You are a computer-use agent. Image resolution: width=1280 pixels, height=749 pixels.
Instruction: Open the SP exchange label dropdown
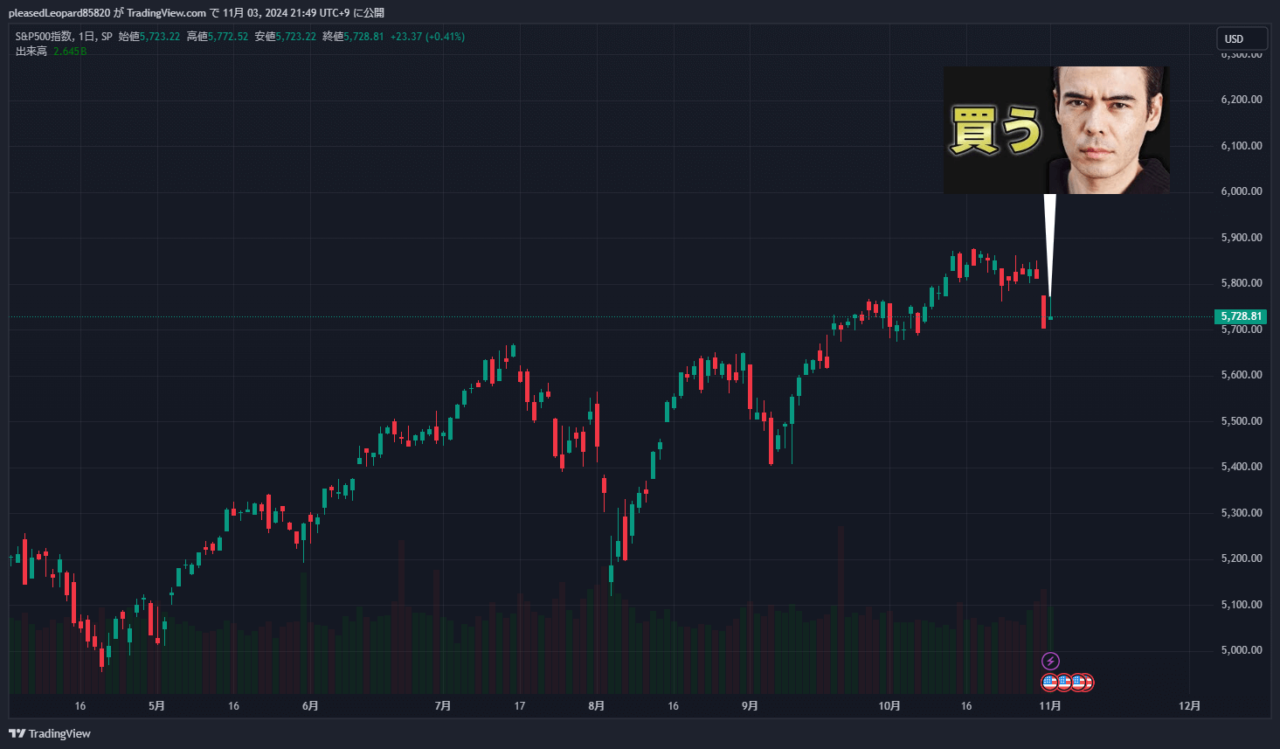pyautogui.click(x=108, y=34)
